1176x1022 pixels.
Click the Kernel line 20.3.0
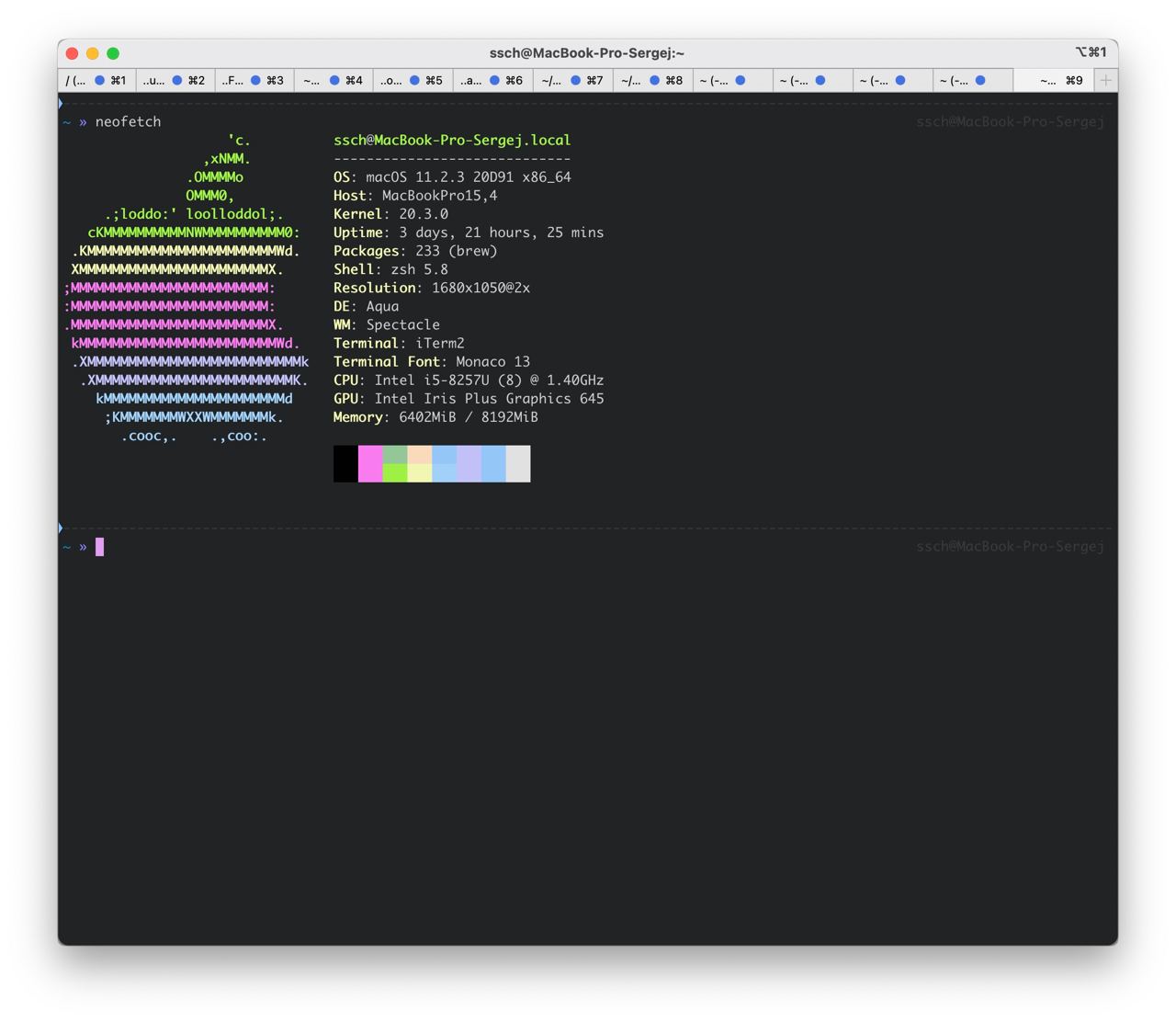(x=390, y=214)
